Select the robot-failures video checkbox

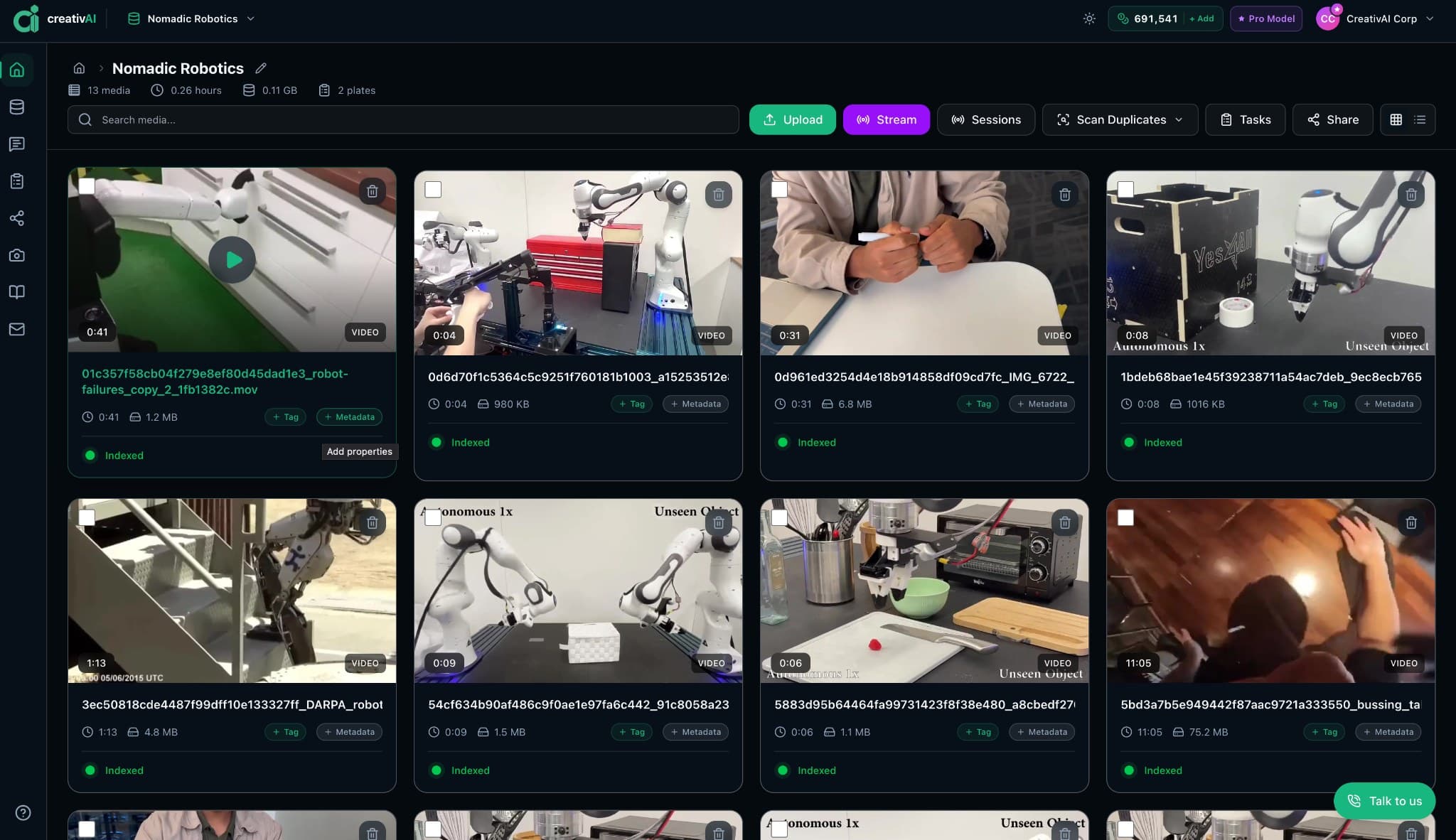pos(87,186)
